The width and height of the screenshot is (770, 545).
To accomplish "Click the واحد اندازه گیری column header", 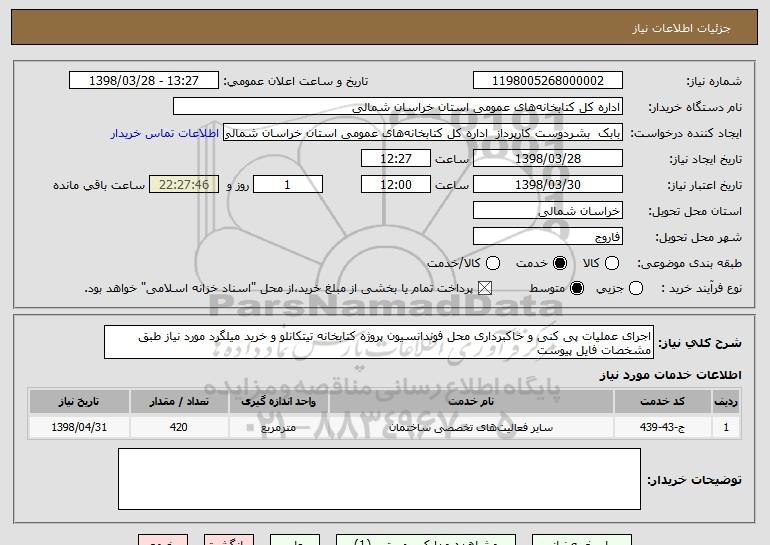I will 278,402.
